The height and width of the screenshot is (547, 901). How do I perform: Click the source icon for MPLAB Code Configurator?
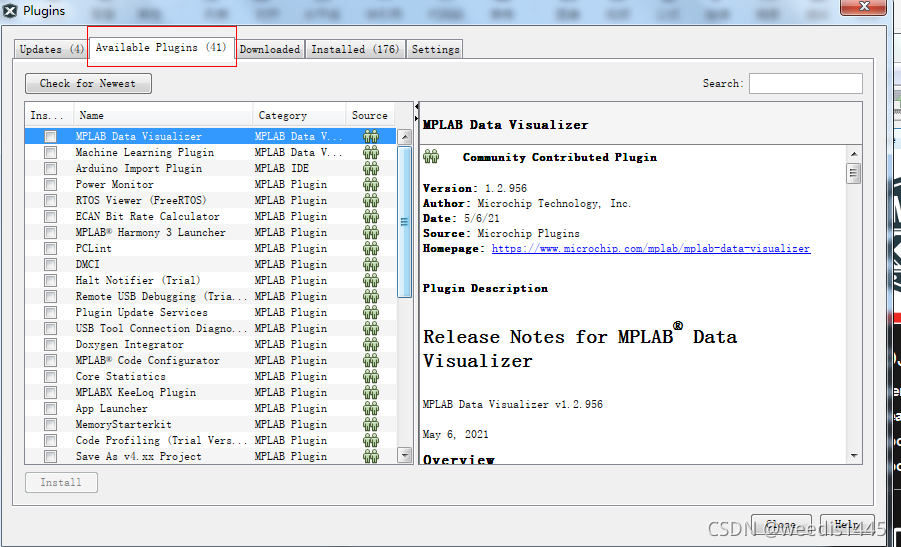click(371, 361)
